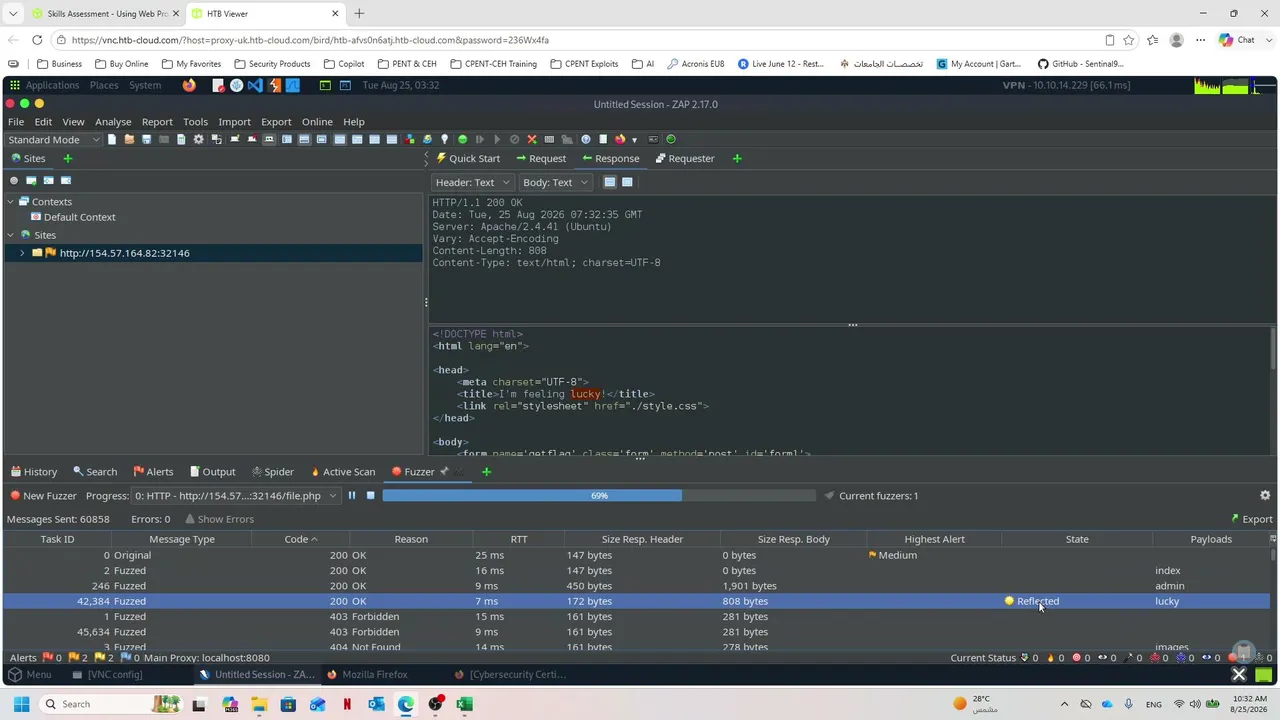The height and width of the screenshot is (720, 1280).
Task: Expand the http://154.57.164.82:32146 site node
Action: (22, 253)
